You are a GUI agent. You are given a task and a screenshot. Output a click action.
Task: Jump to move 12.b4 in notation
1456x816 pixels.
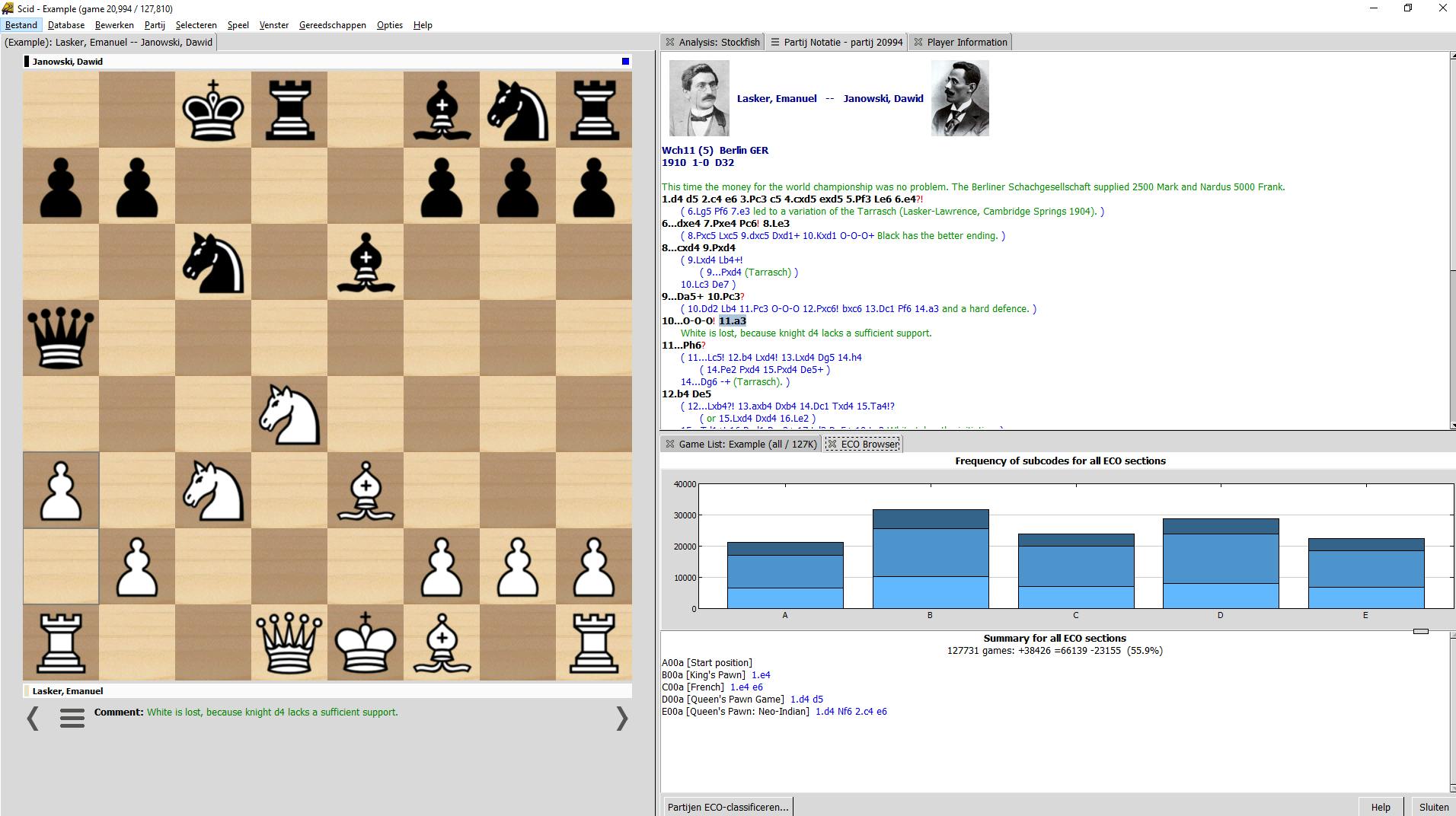675,394
